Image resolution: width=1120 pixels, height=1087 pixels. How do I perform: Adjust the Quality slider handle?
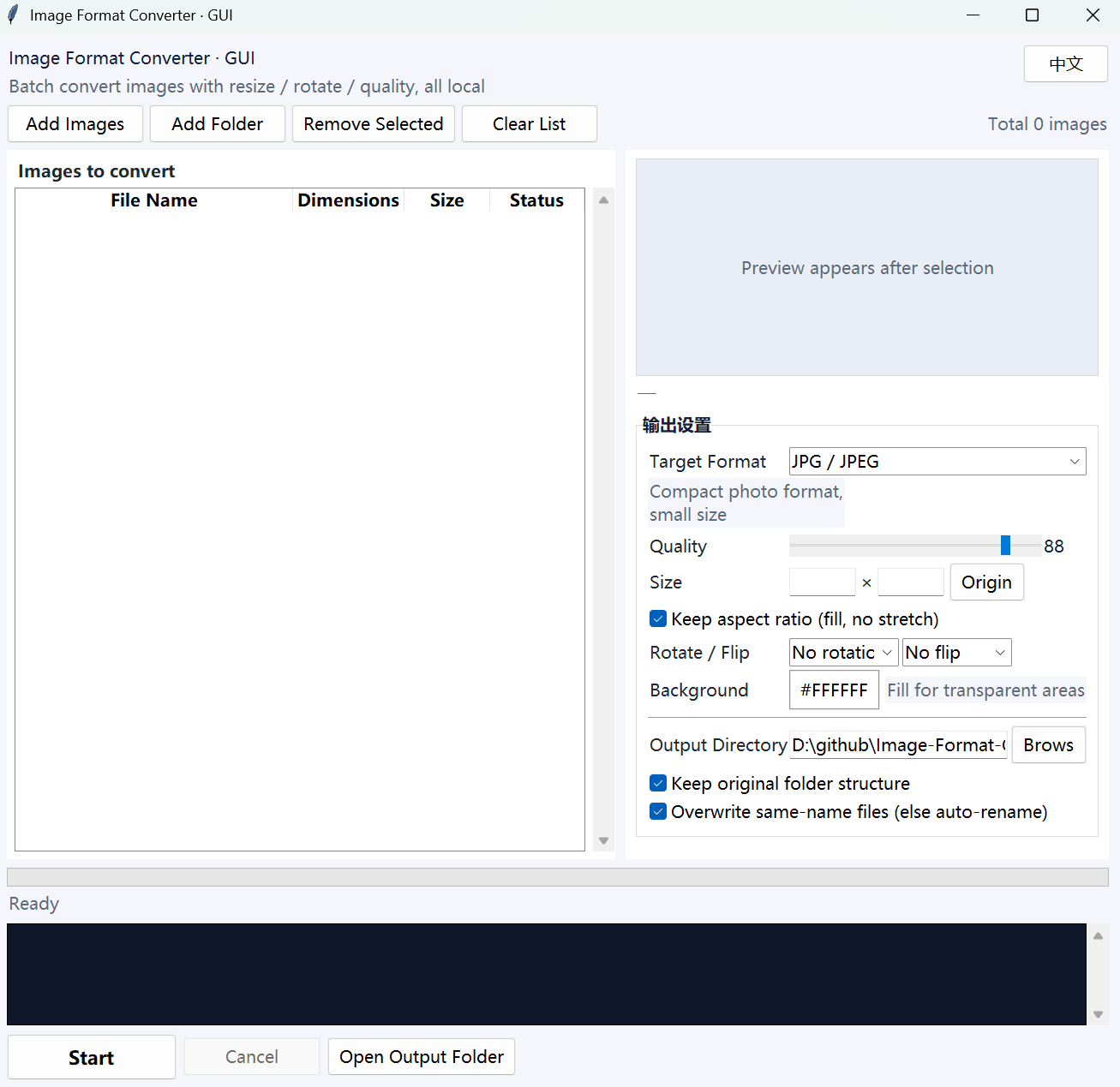(x=1006, y=546)
